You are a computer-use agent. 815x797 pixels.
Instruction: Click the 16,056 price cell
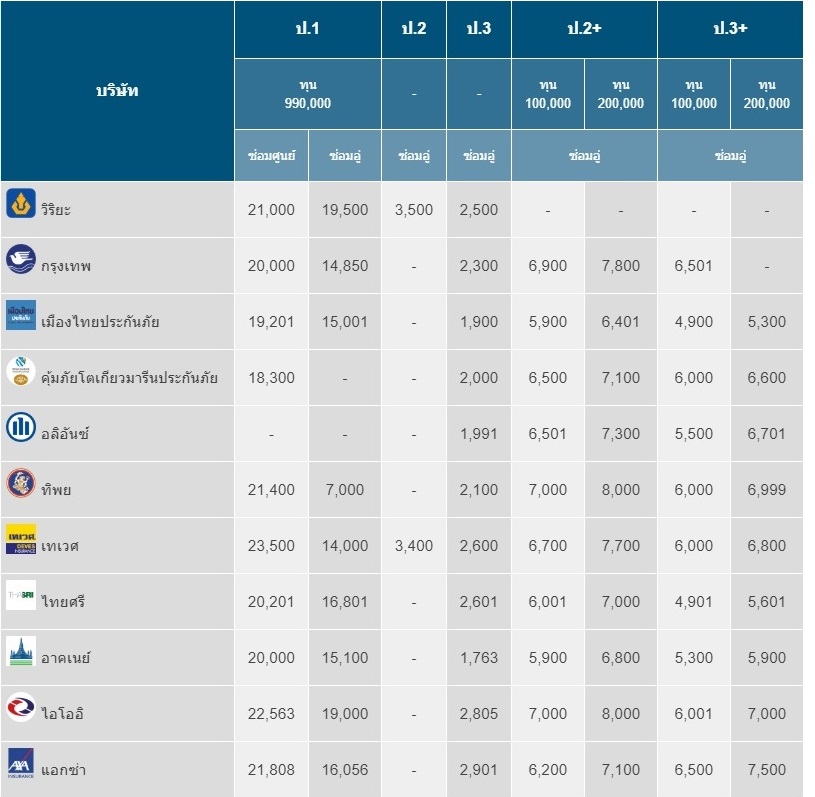pyautogui.click(x=345, y=770)
